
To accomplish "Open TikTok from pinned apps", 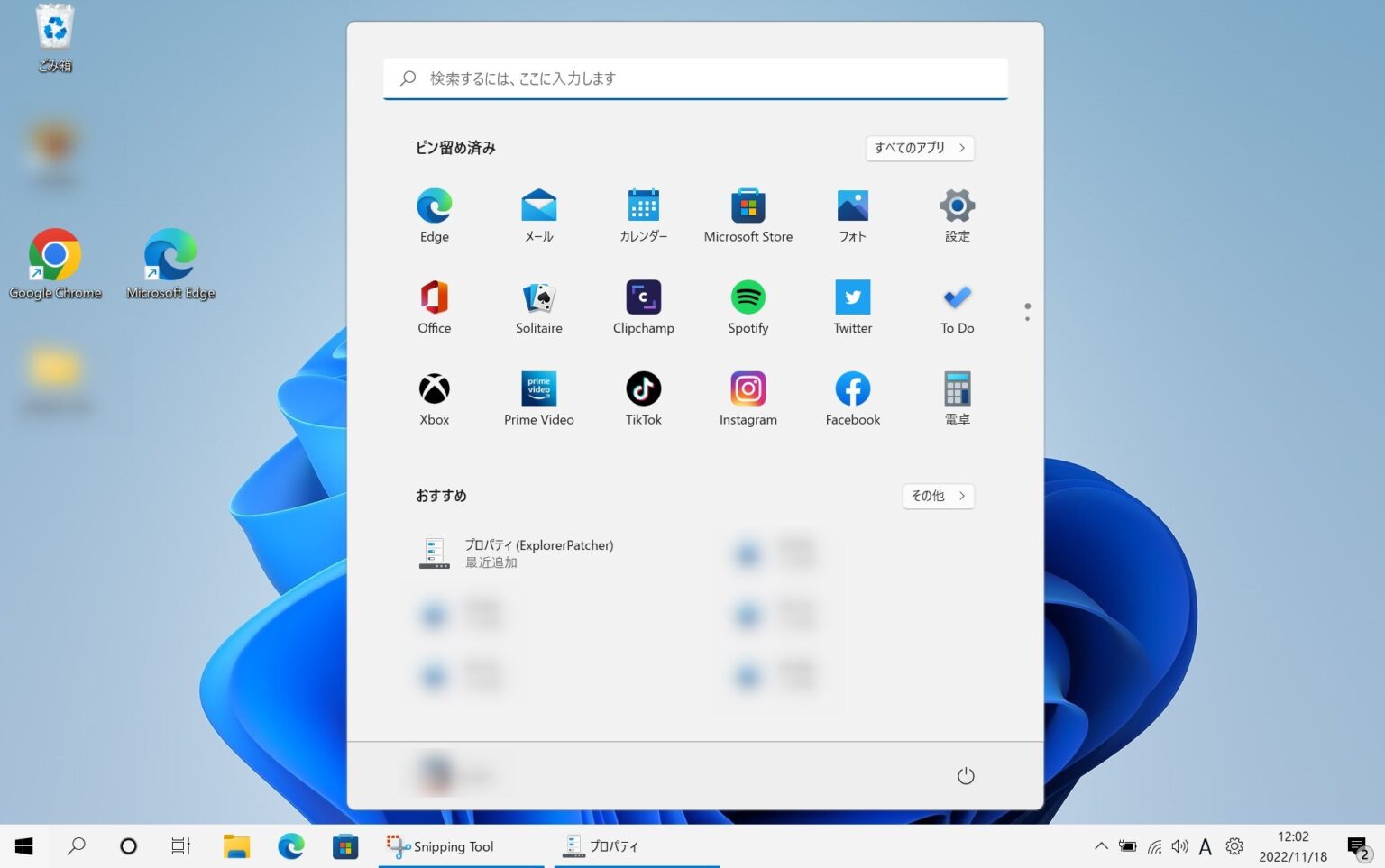I will coord(643,397).
